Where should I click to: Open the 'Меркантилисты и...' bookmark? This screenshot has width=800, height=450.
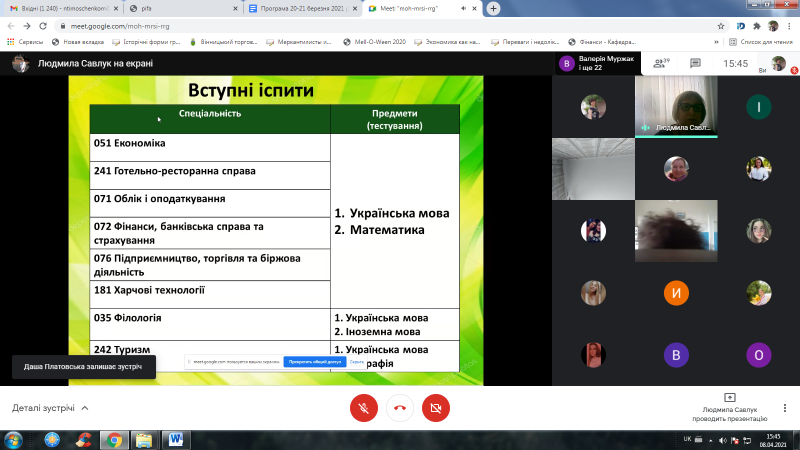pyautogui.click(x=299, y=42)
